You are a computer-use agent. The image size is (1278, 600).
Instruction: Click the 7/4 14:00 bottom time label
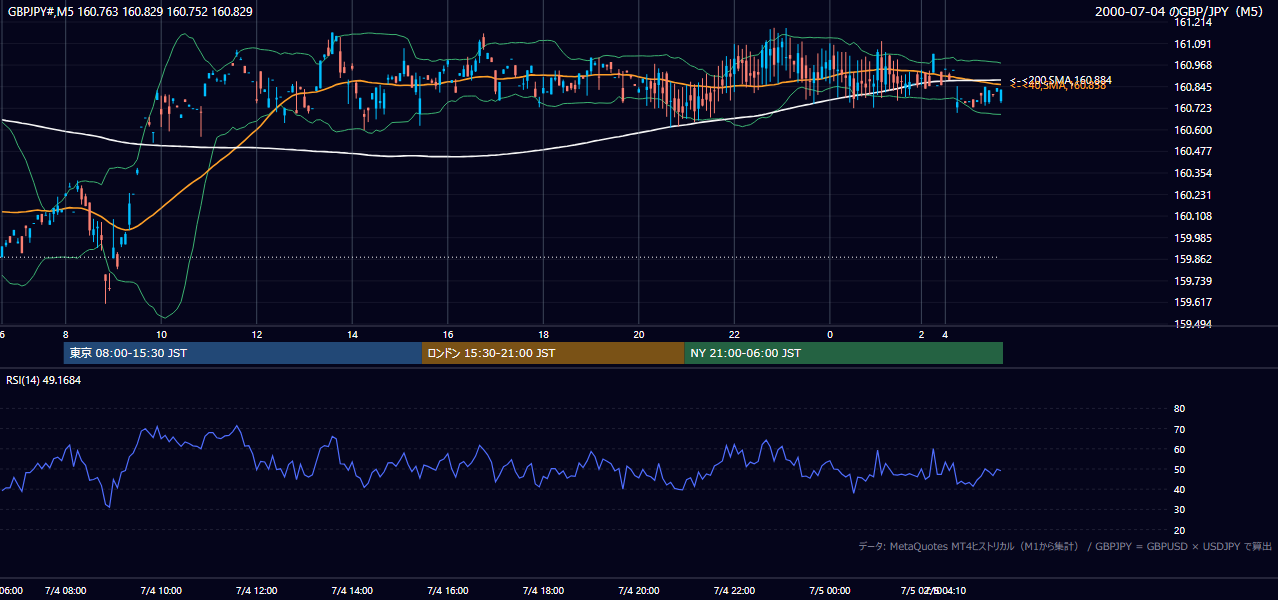[352, 591]
